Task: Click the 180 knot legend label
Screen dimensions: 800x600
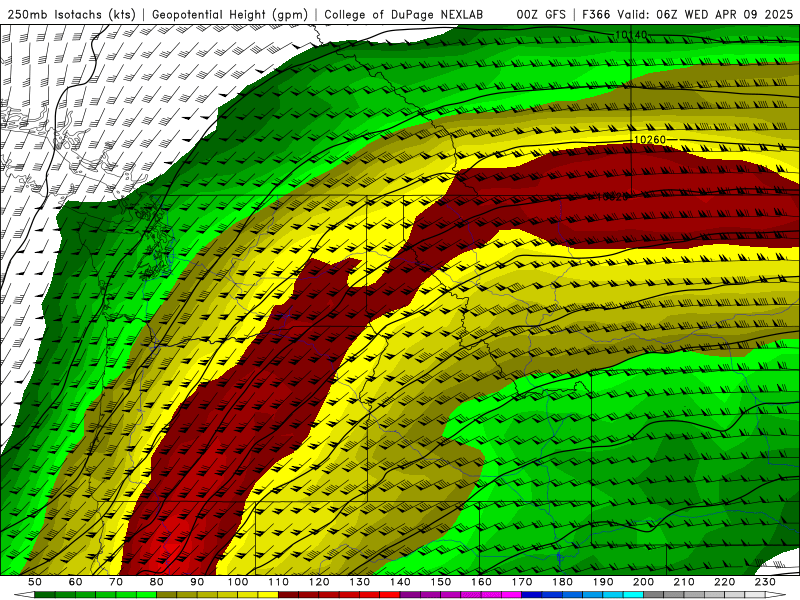Action: click(x=562, y=582)
